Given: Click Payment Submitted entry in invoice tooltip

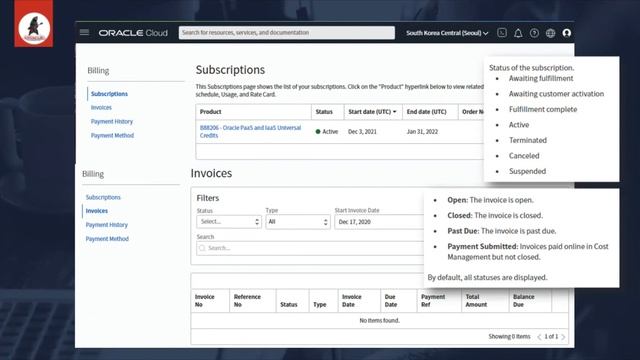Looking at the screenshot, I should pyautogui.click(x=528, y=252).
